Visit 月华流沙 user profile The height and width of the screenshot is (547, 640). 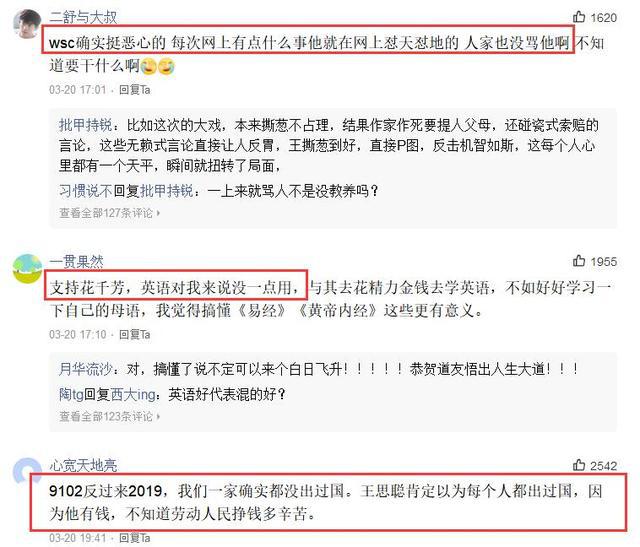86,369
